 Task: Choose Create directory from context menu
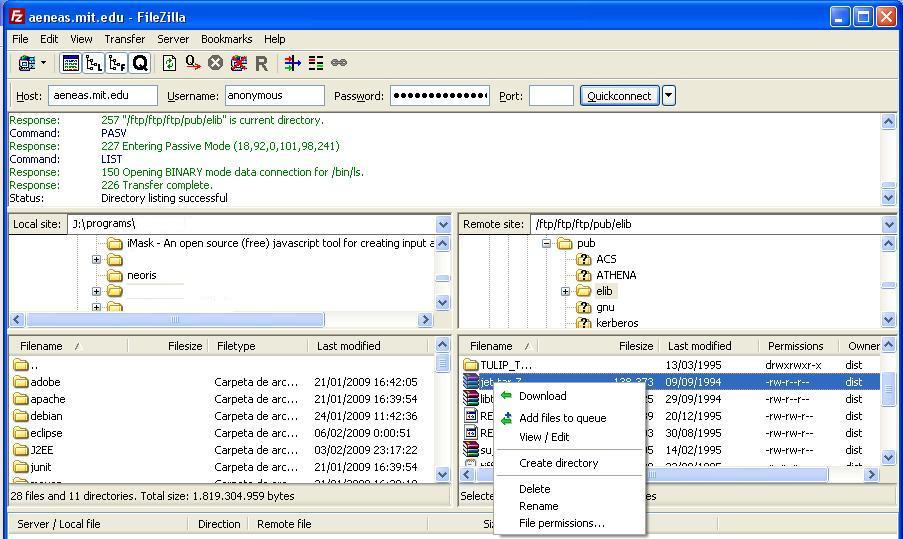coord(569,463)
